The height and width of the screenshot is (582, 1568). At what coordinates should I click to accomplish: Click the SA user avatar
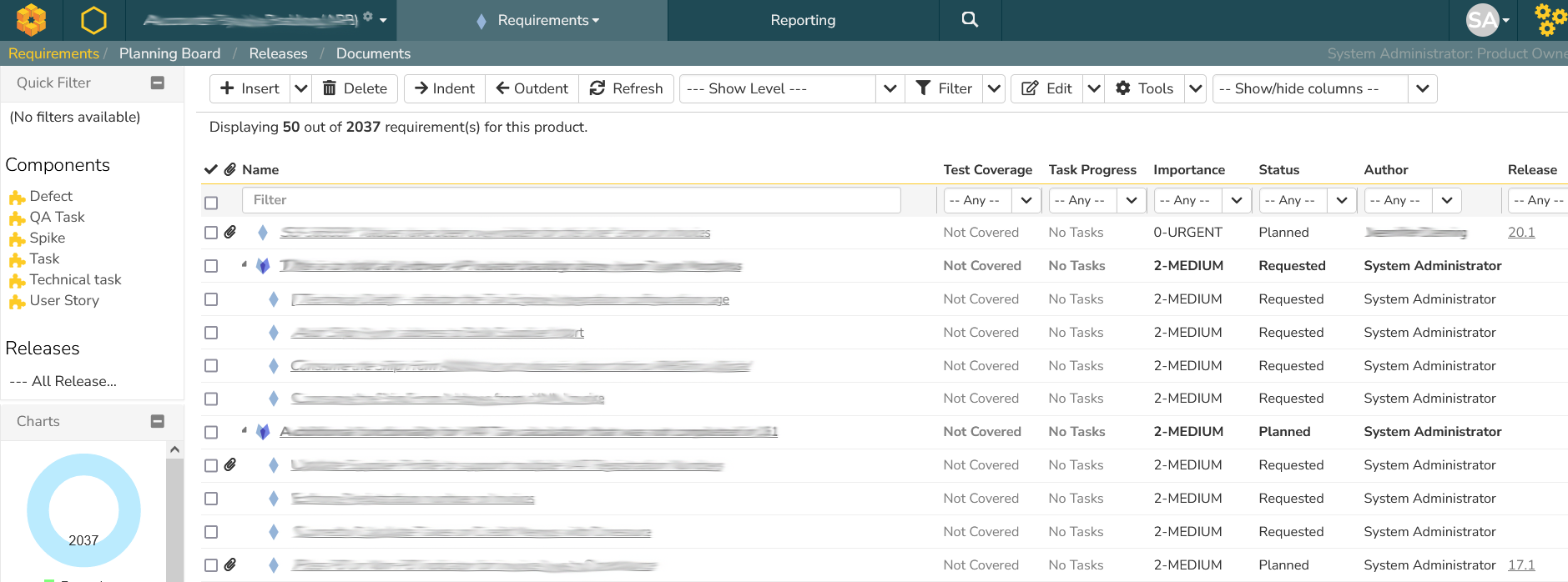point(1484,20)
